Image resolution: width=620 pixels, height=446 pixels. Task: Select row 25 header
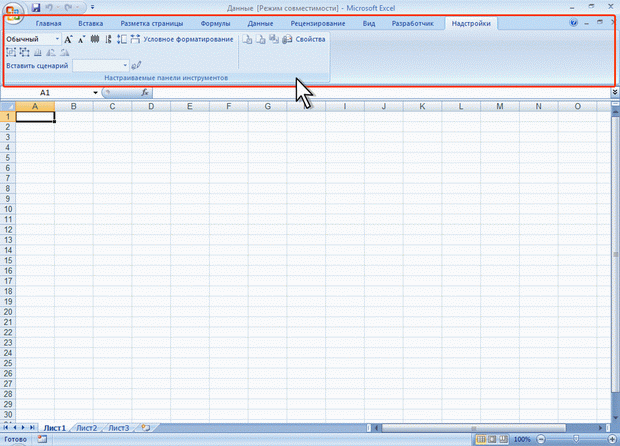click(8, 363)
